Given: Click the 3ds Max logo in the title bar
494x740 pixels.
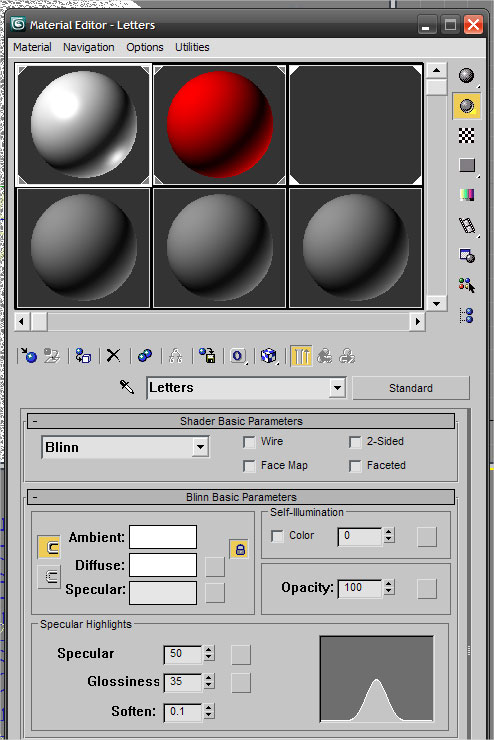Looking at the screenshot, I should (x=18, y=24).
